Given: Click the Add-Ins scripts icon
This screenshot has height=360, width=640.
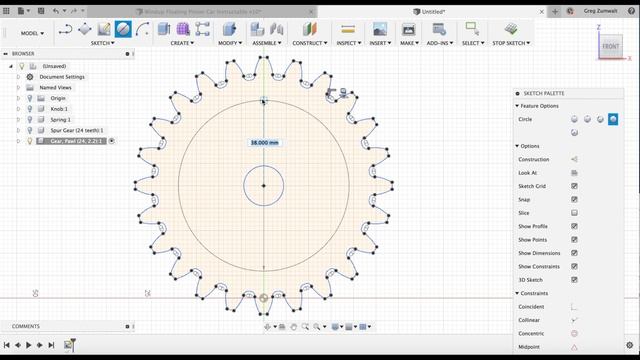Looking at the screenshot, I should (x=439, y=29).
